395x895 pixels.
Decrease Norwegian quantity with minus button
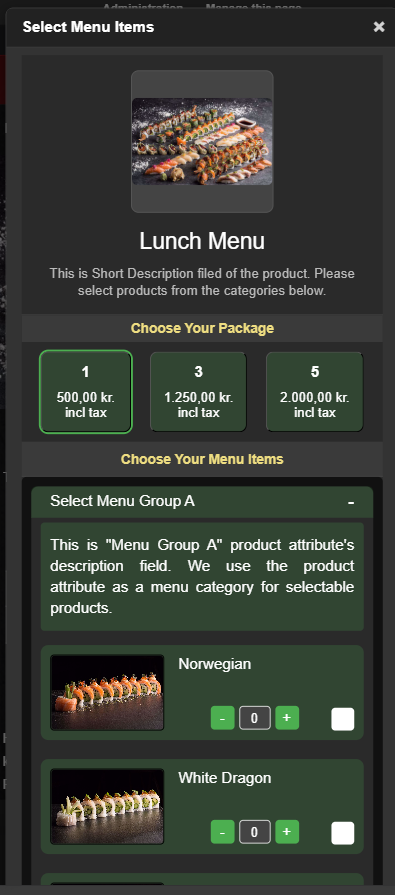point(223,717)
